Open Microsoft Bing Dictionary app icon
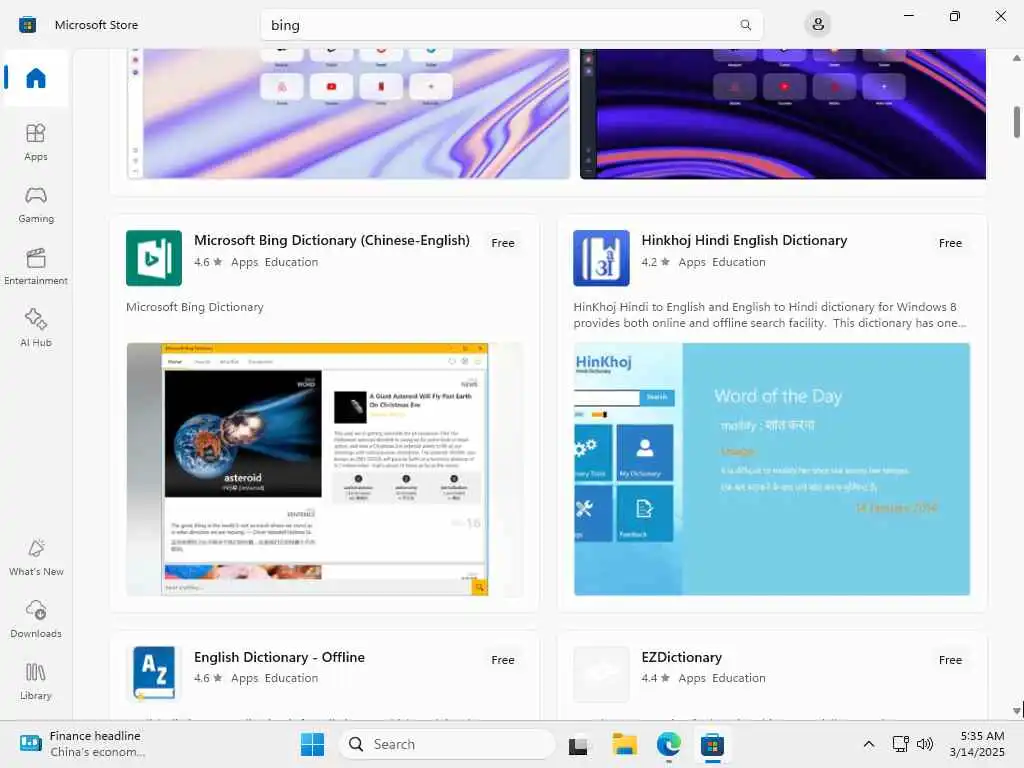The height and width of the screenshot is (768, 1024). [154, 258]
